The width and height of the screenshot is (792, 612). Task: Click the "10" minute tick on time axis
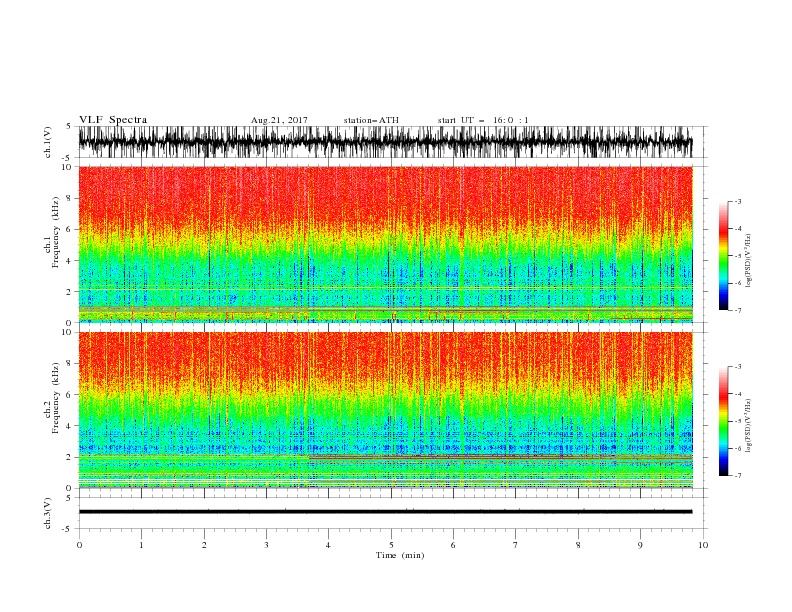pos(703,545)
